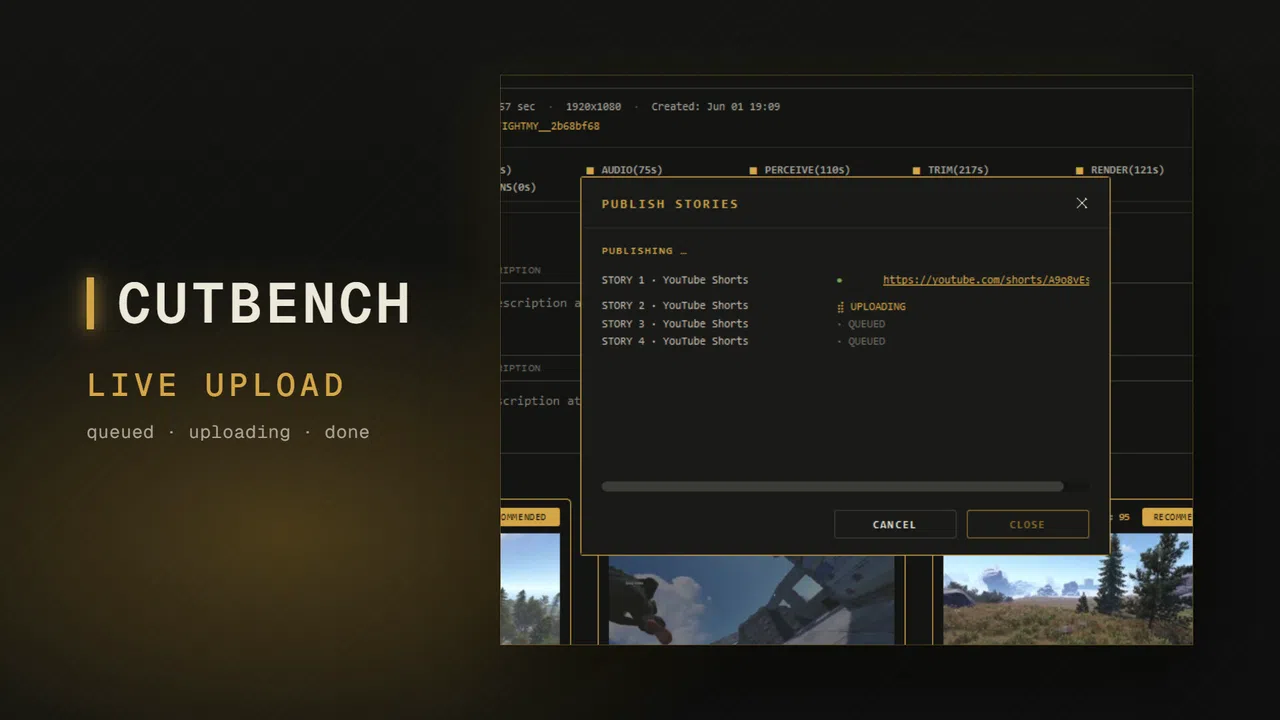Open the tilted building clip thumbnail
This screenshot has width=1280, height=720.
pos(752,599)
